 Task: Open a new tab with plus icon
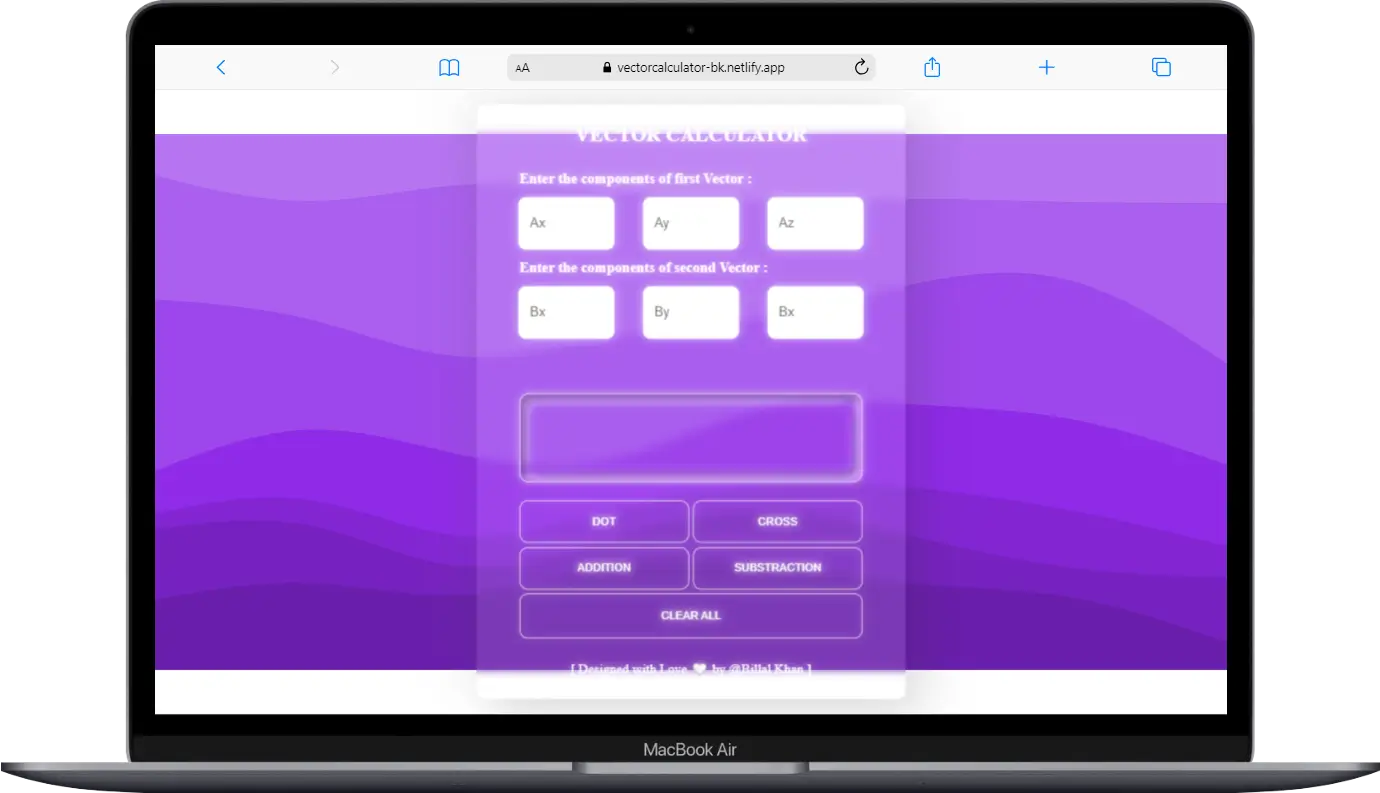[x=1046, y=67]
